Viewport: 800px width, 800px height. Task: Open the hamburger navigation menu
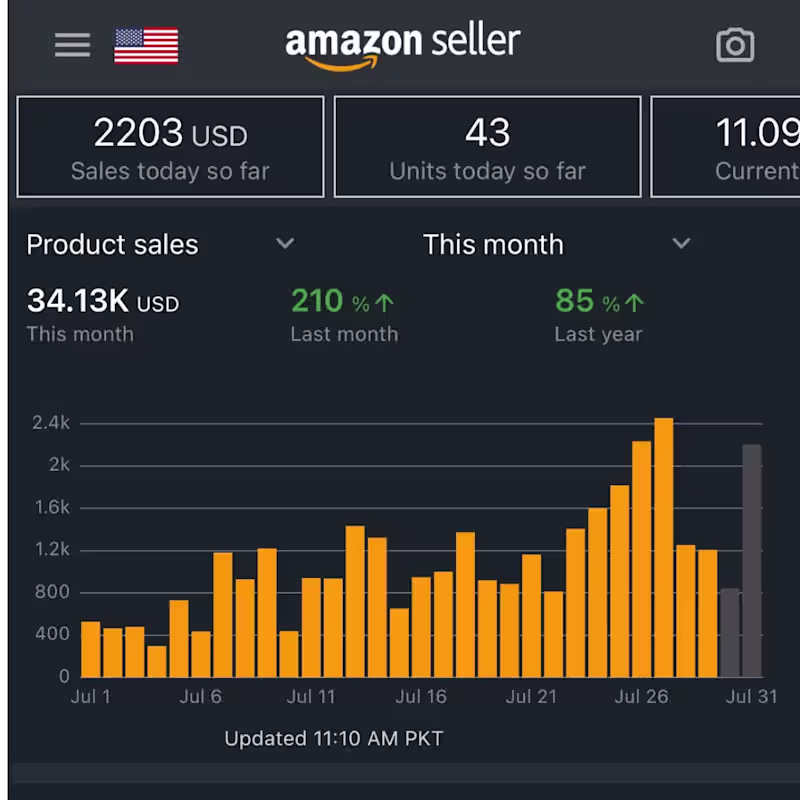[72, 45]
